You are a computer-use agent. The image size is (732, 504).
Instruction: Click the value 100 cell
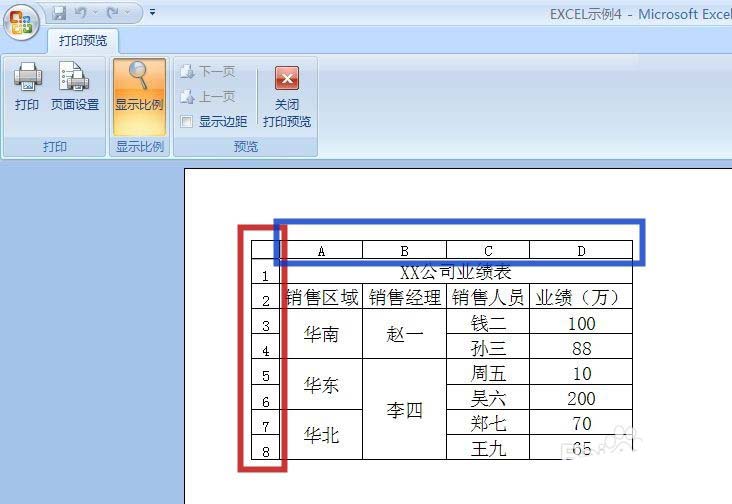(581, 323)
